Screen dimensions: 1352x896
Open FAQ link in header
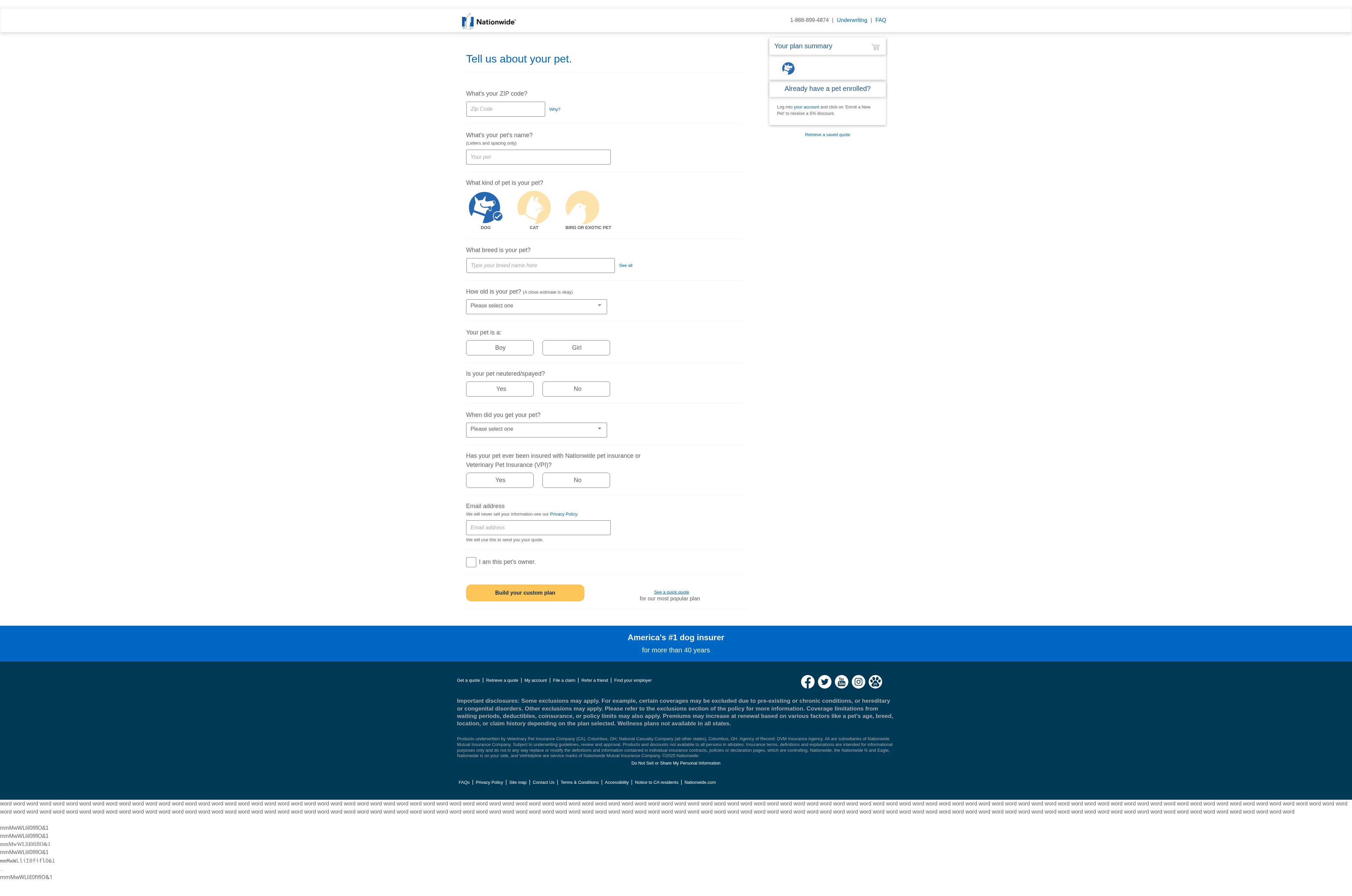click(880, 20)
